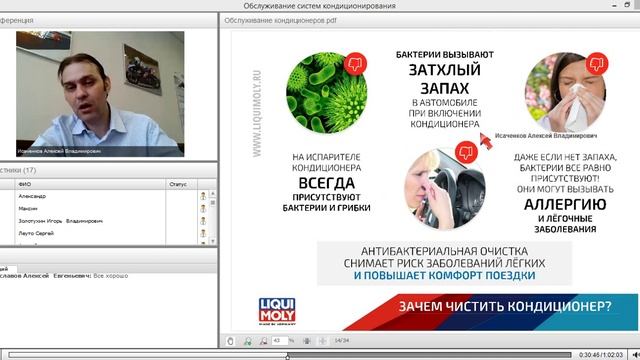The width and height of the screenshot is (640, 360).
Task: Click the participants scrollbar thumb
Action: [213, 202]
